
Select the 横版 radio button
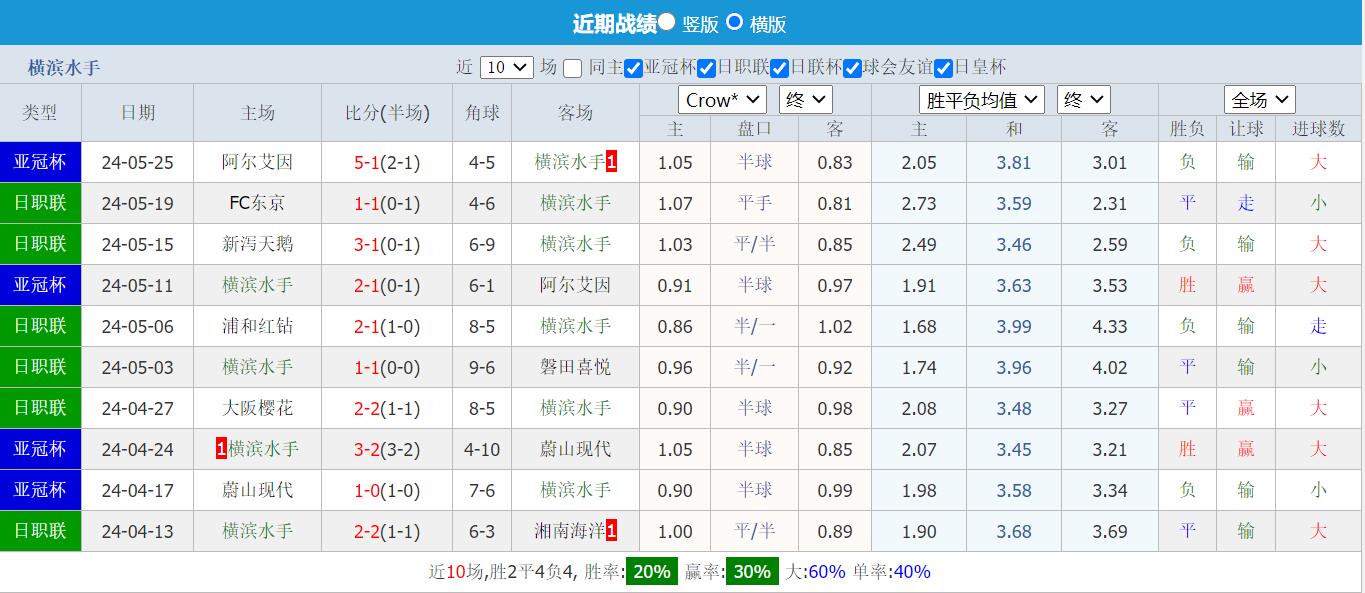pyautogui.click(x=735, y=22)
